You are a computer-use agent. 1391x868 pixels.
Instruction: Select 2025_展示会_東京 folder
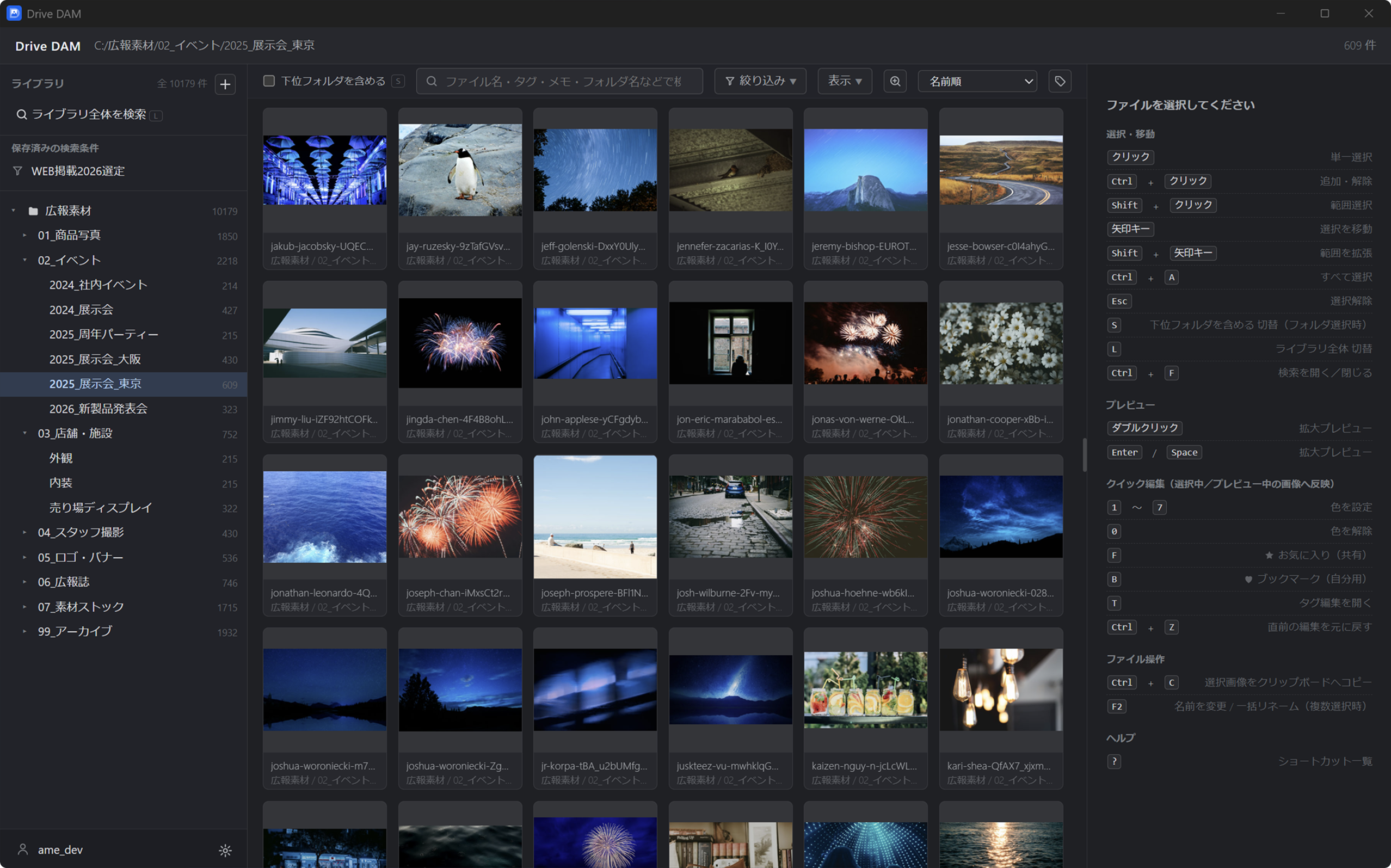tap(124, 384)
